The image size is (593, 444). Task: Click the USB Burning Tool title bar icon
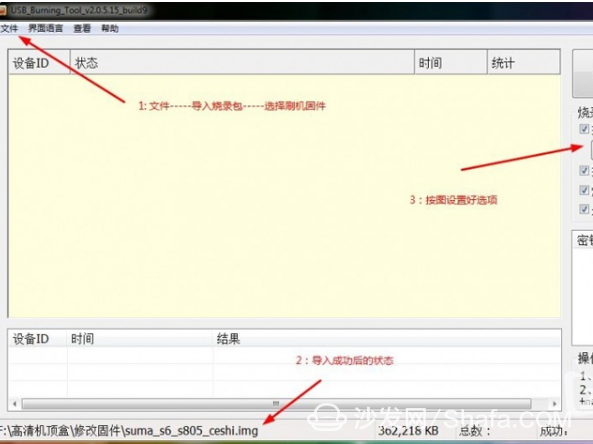point(3,10)
